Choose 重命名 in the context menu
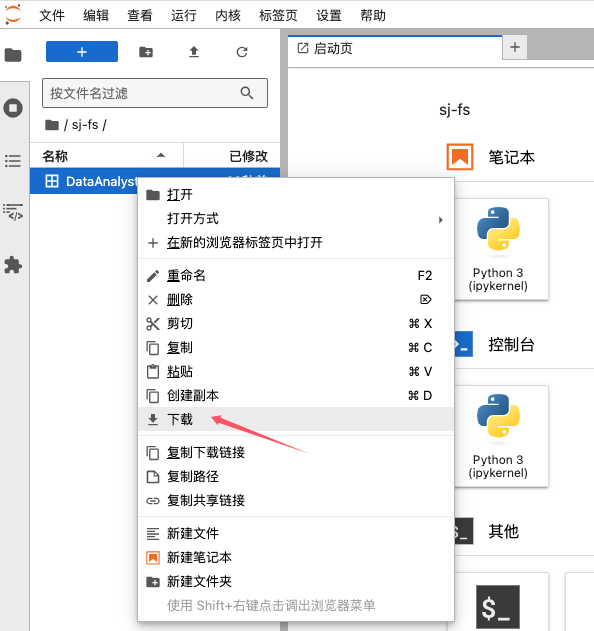Viewport: 594px width, 631px height. point(296,276)
